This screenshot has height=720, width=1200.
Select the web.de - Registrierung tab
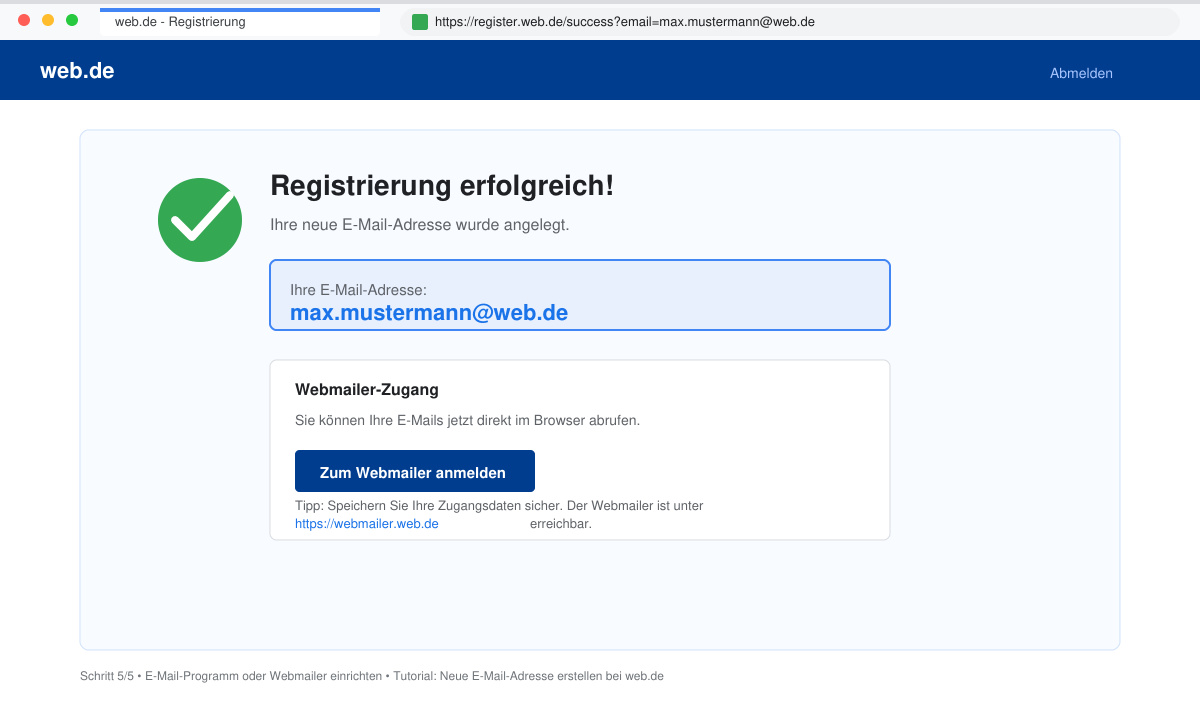click(x=240, y=21)
